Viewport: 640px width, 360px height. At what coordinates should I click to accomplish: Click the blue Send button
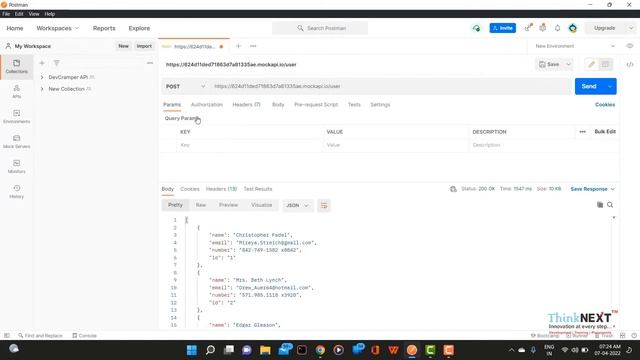589,86
